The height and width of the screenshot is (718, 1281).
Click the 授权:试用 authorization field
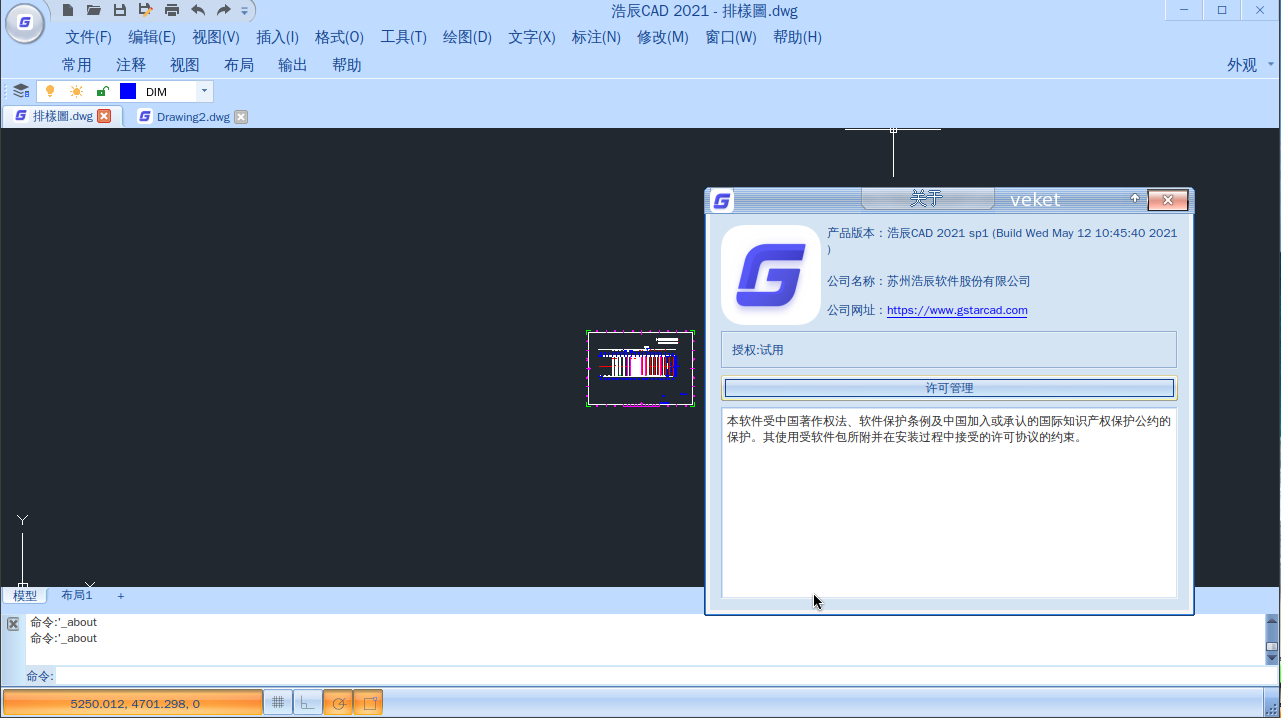[x=949, y=350]
